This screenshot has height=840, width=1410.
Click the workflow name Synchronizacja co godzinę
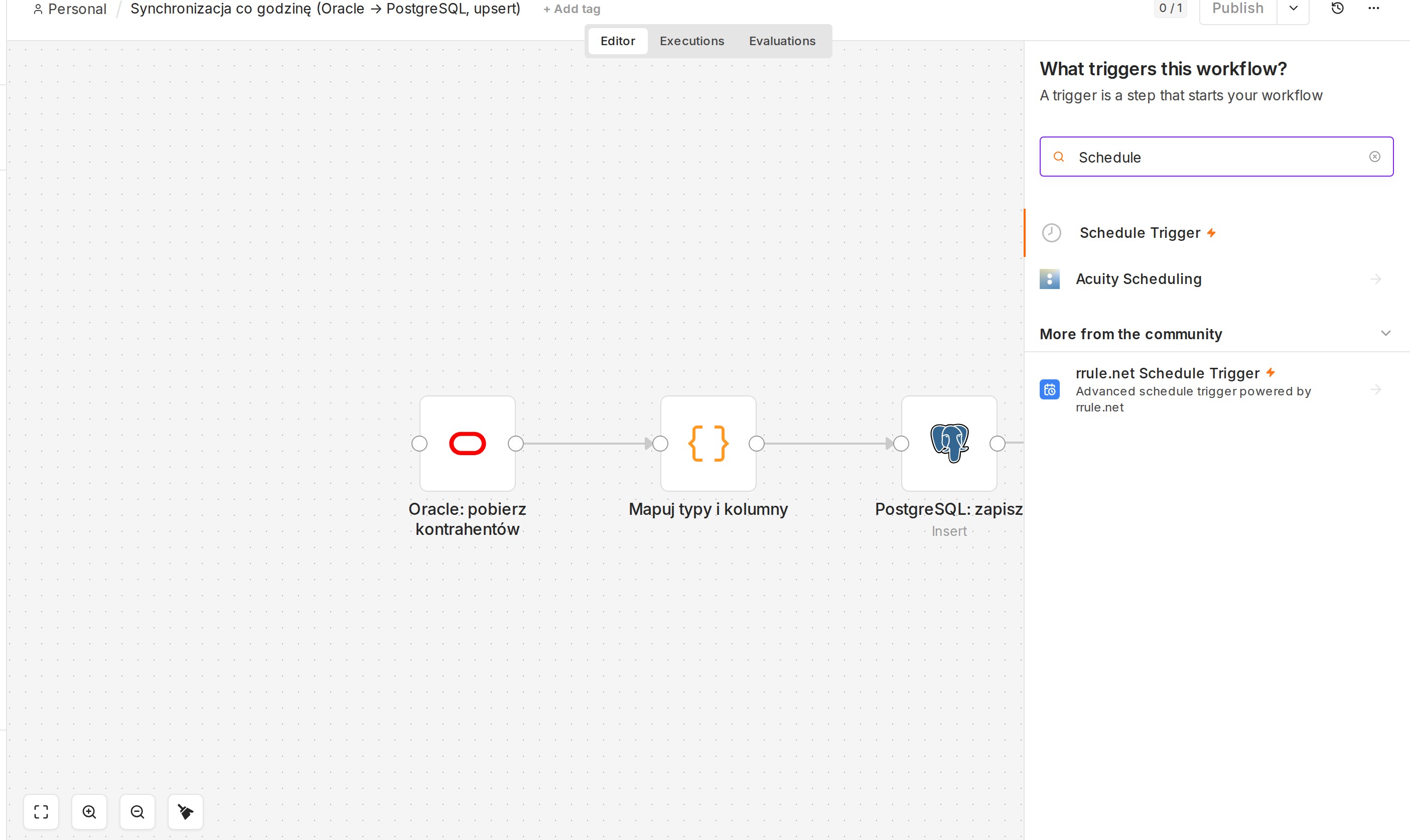click(x=326, y=9)
